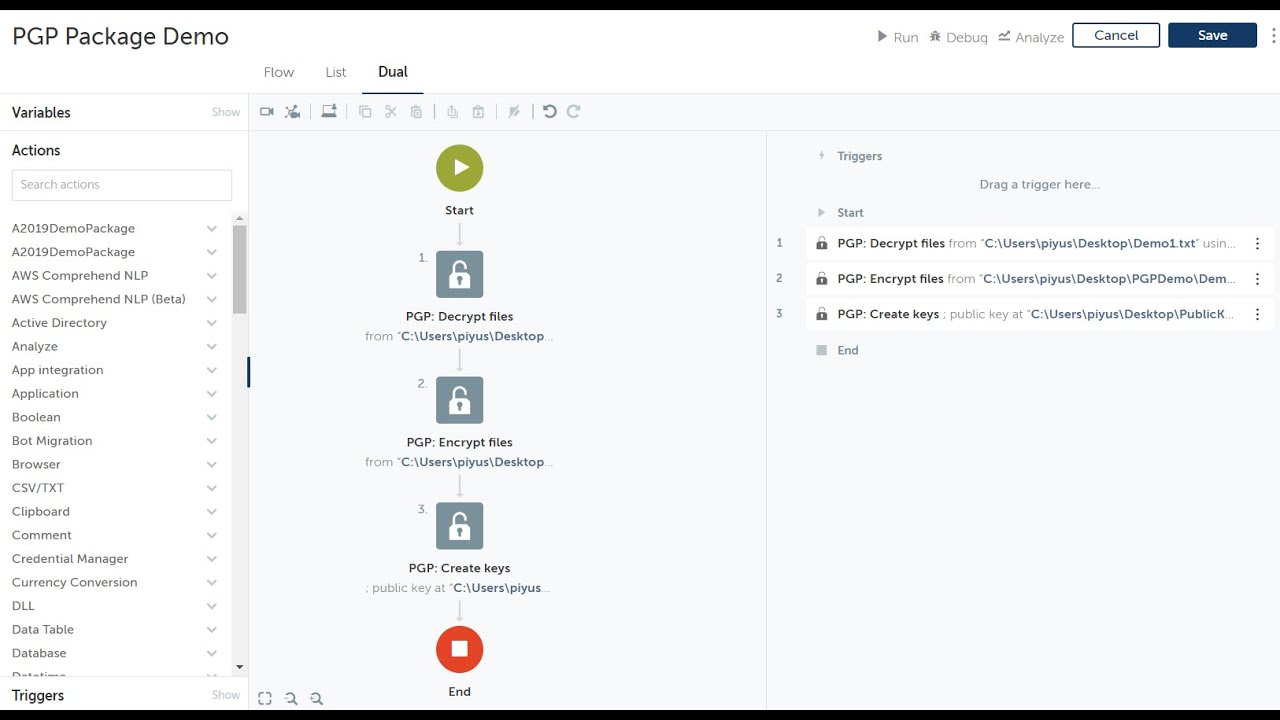
Task: Open the more options vertical dots menu
Action: coord(1273,36)
